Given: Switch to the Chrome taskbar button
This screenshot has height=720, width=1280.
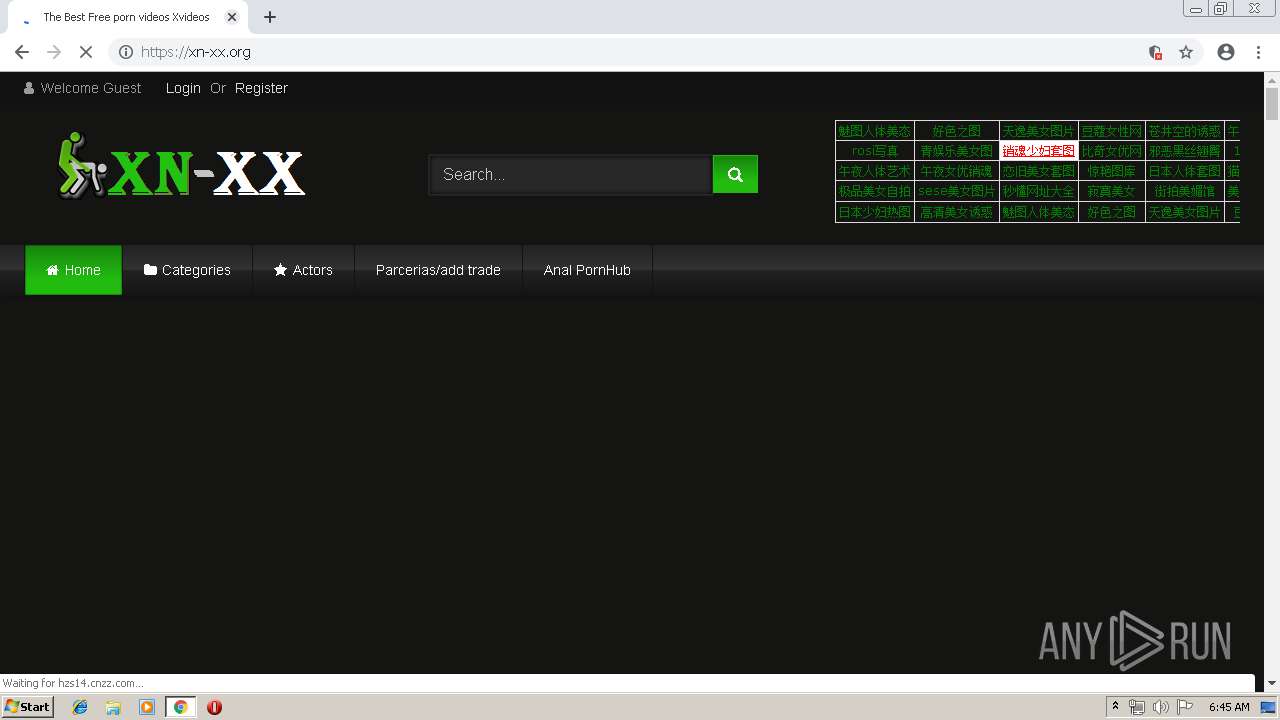Looking at the screenshot, I should (180, 707).
